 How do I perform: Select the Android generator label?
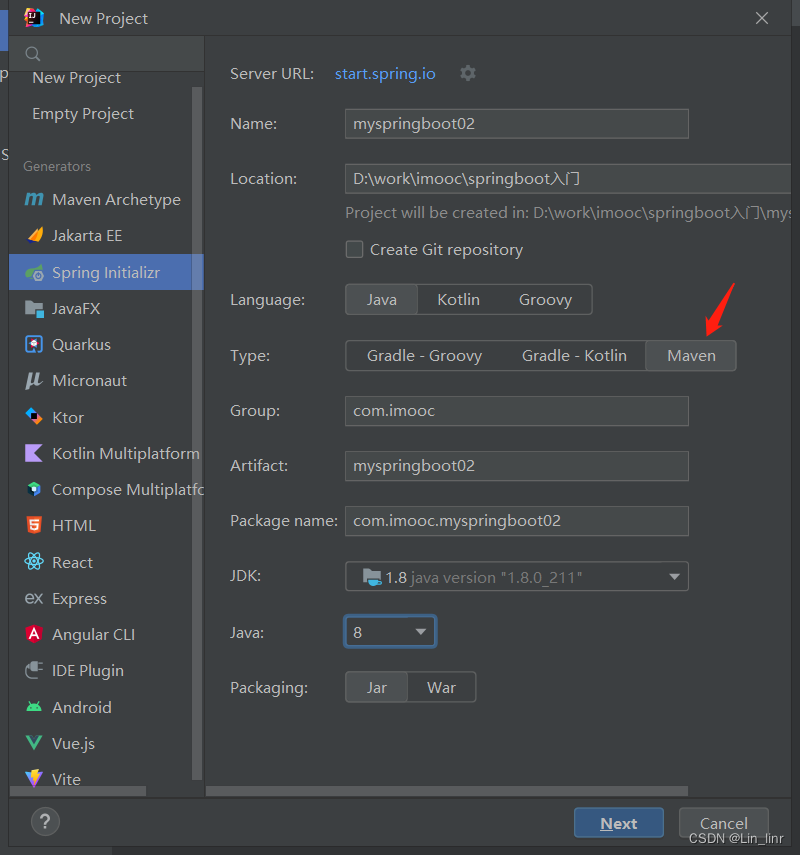point(82,707)
